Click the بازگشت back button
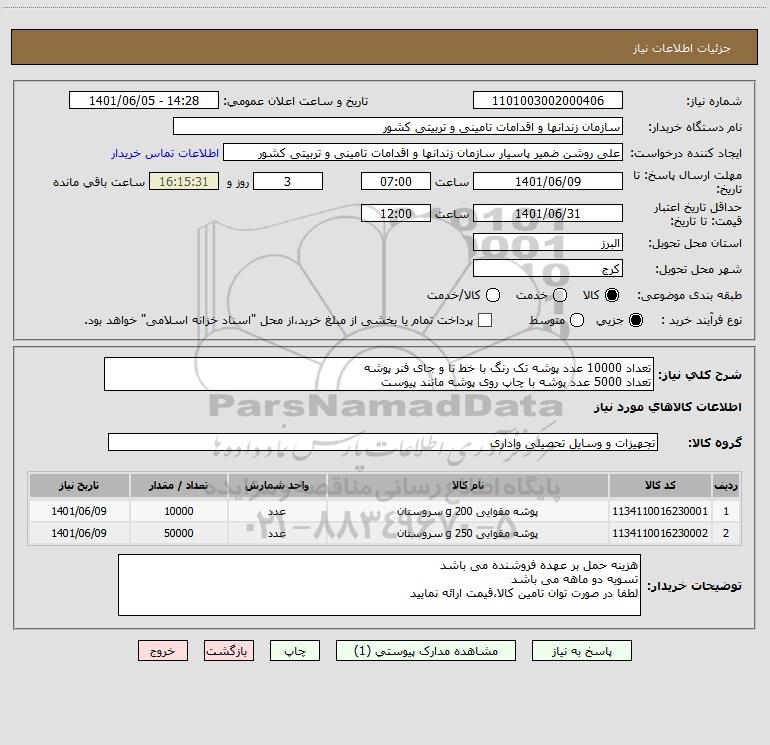Viewport: 770px width, 745px height. [229, 651]
